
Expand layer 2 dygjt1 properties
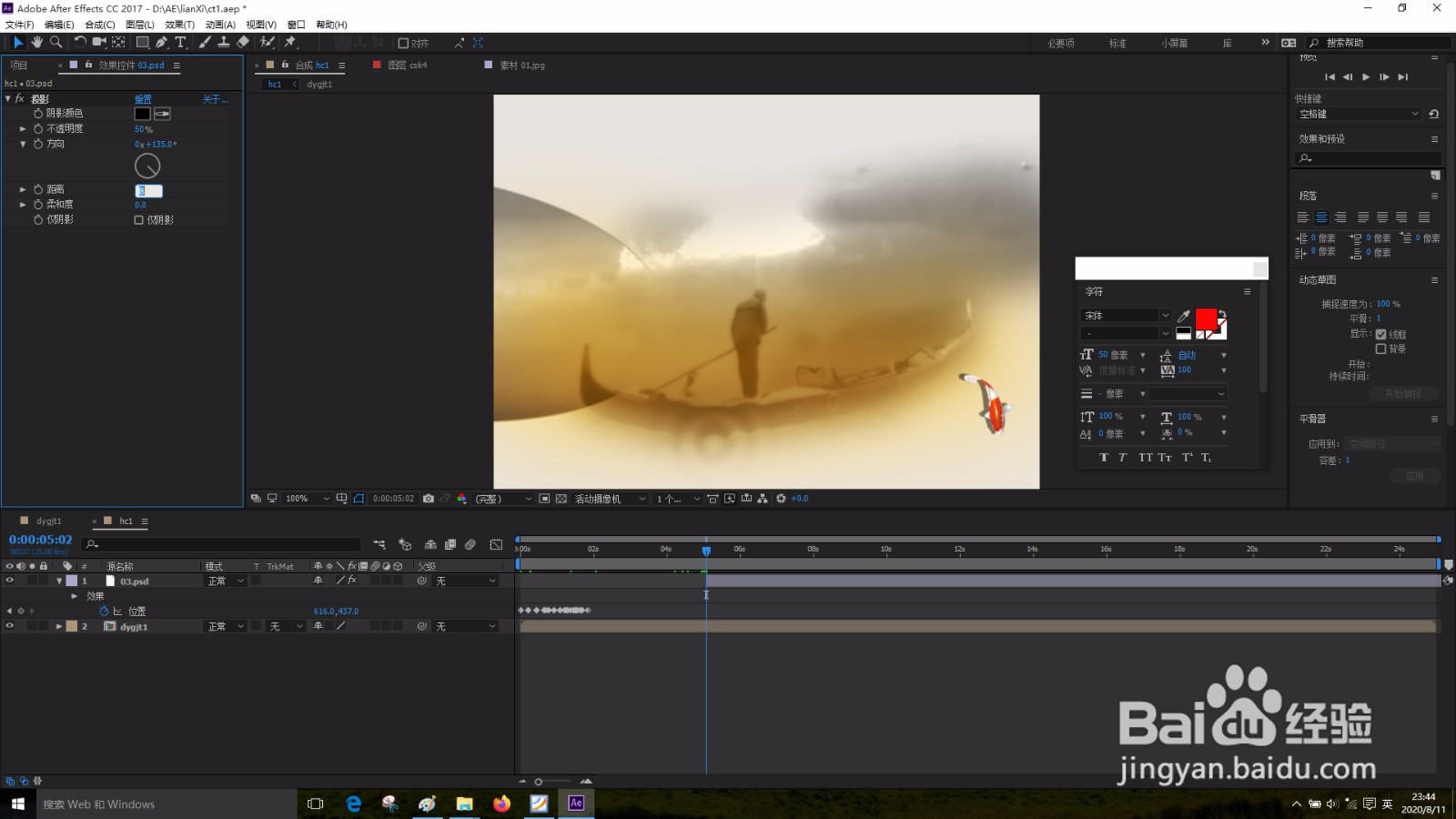(x=59, y=626)
